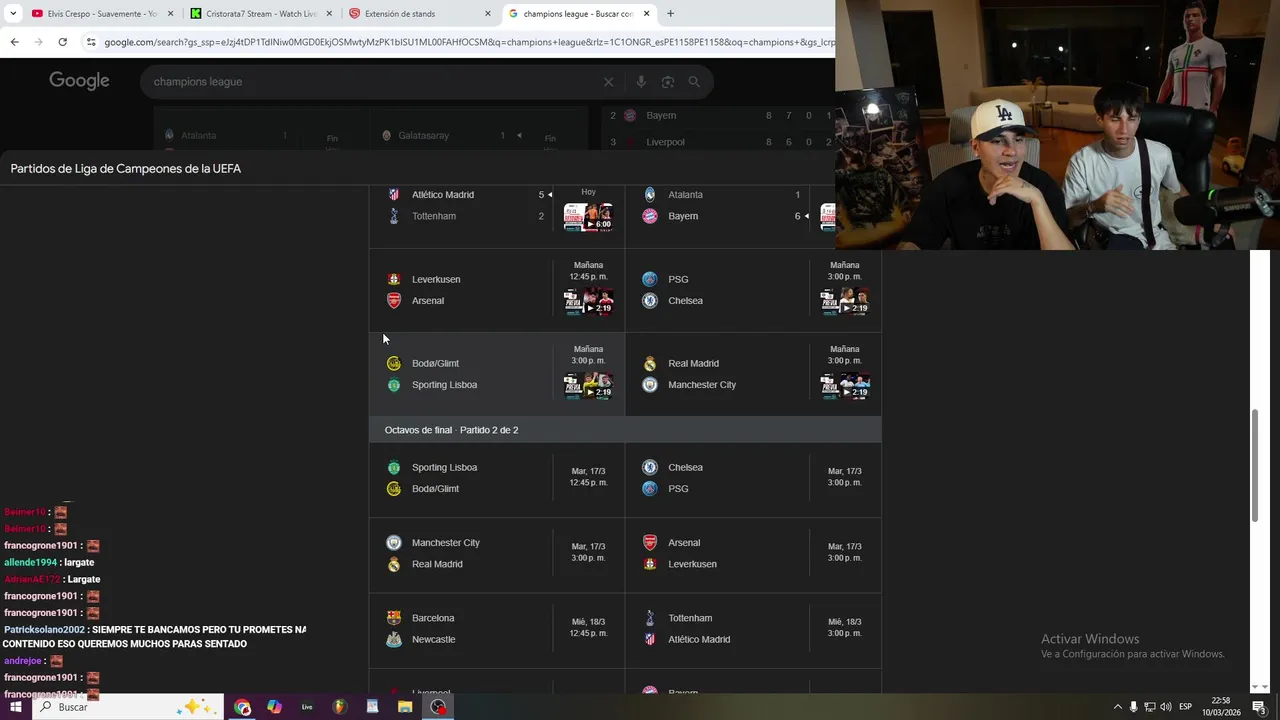Expand the tab search dropdown arrow
Viewport: 1280px width, 720px height.
(12, 14)
